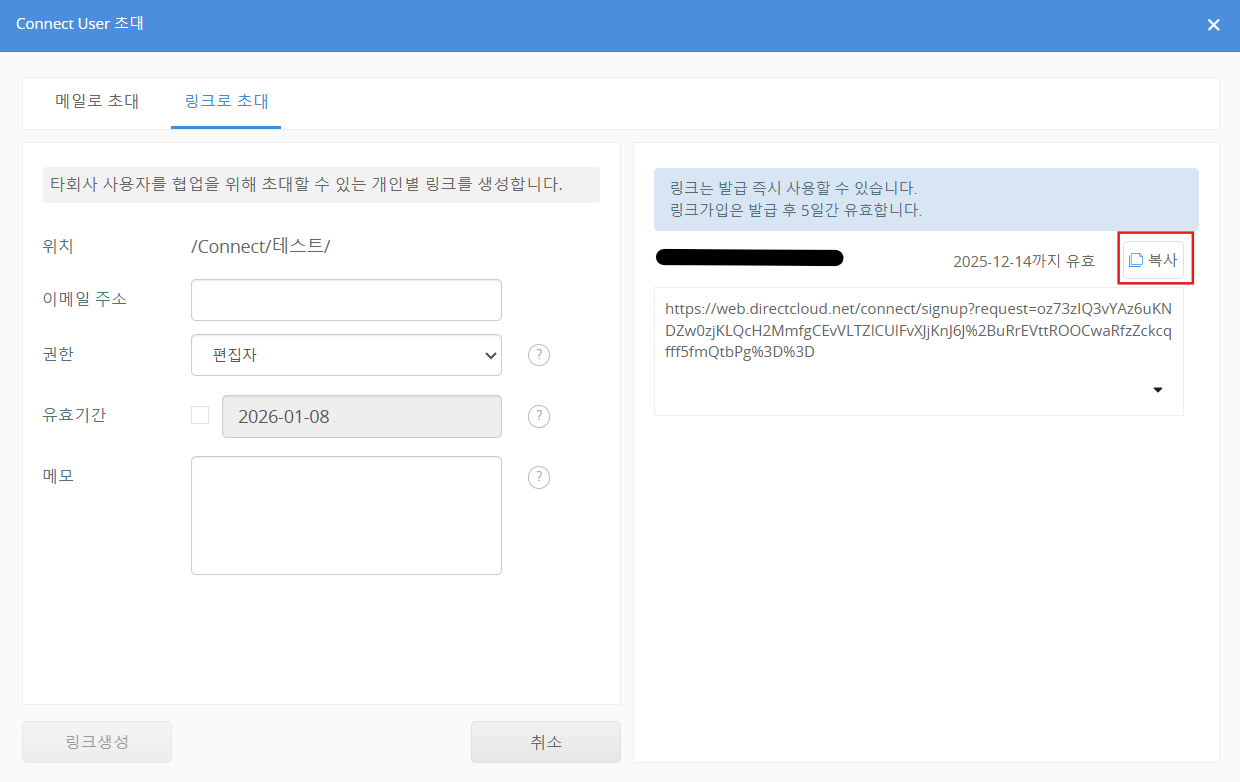Screen dimensions: 1240x782
Task: Click the /Connect/테스트/ location path
Action: coord(260,246)
